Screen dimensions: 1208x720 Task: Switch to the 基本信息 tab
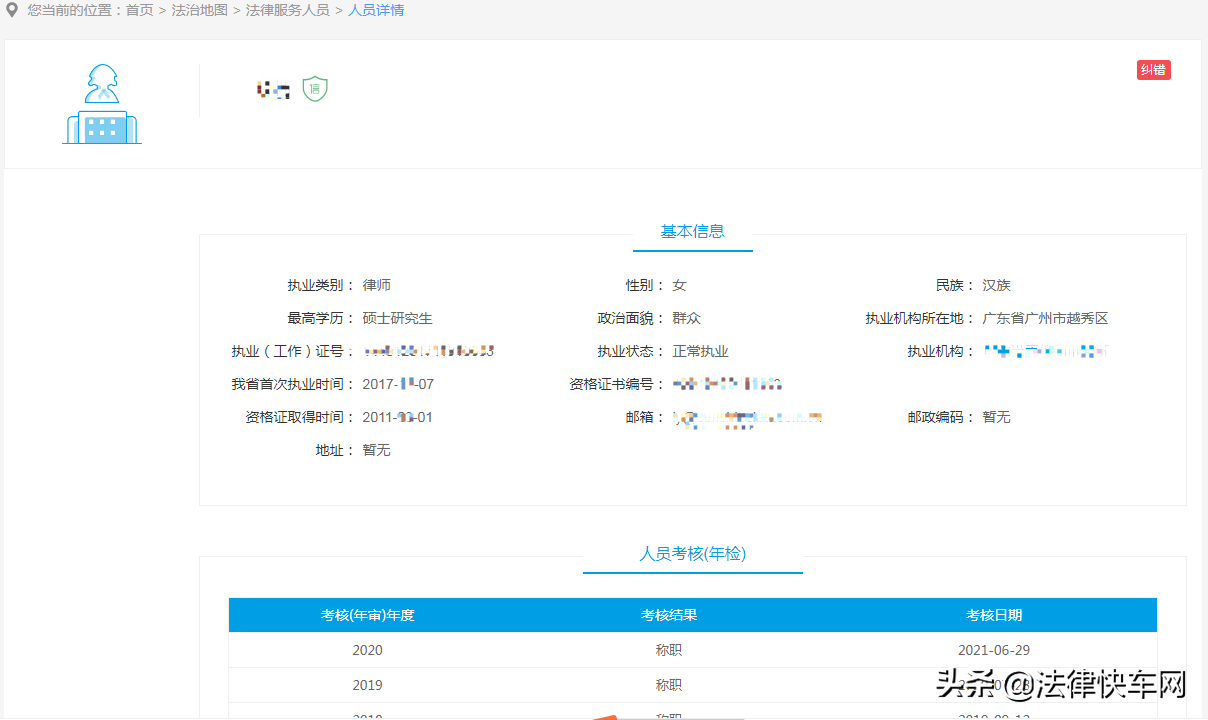[692, 231]
